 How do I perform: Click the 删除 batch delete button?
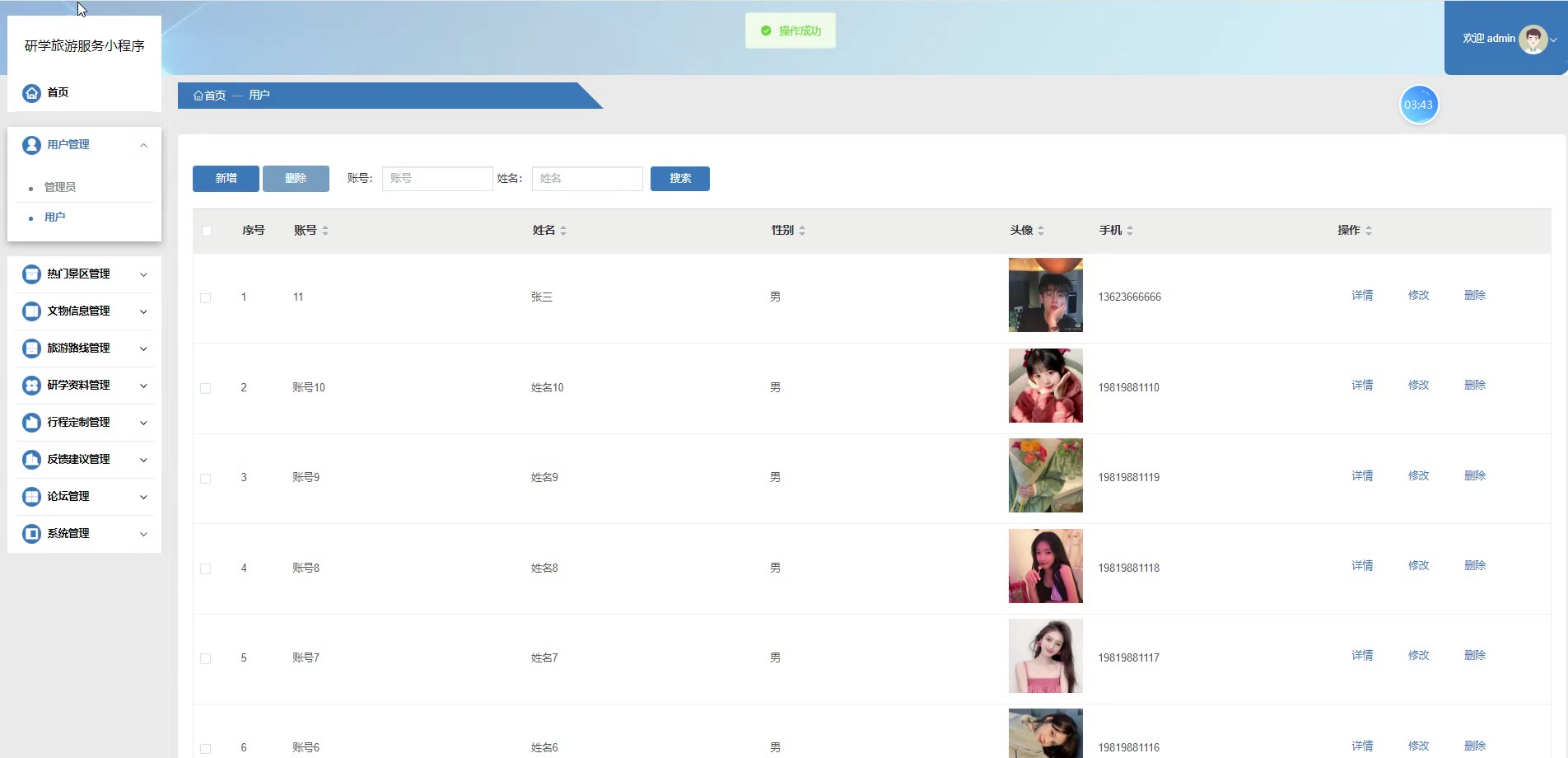[x=296, y=179]
